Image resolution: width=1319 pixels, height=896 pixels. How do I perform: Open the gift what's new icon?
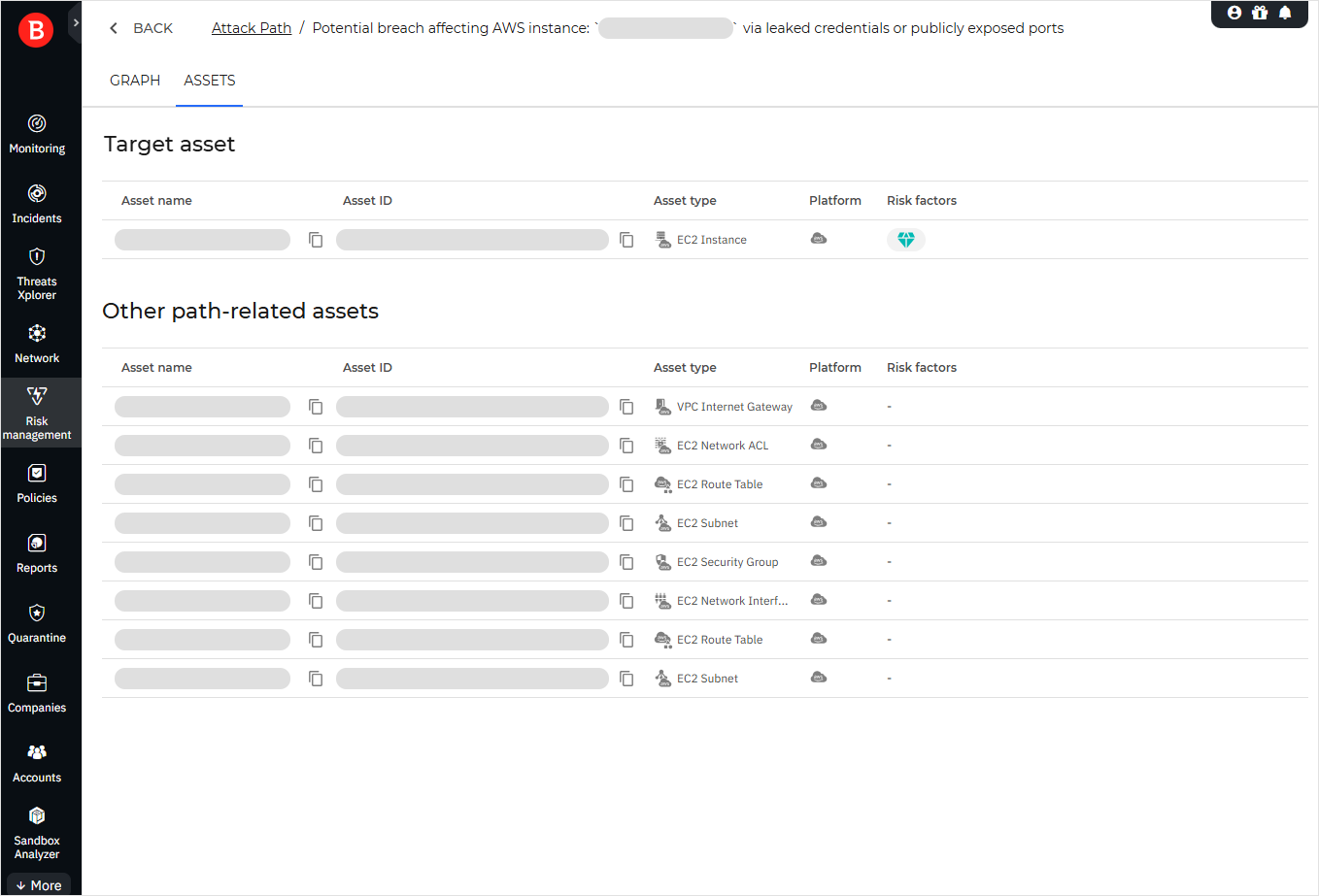pyautogui.click(x=1260, y=13)
